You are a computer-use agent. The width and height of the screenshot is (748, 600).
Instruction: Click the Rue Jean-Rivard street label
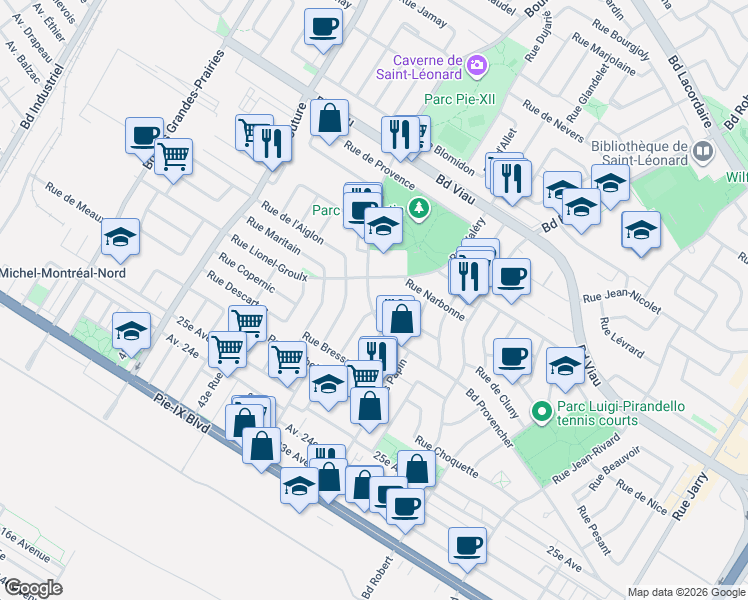coord(587,458)
